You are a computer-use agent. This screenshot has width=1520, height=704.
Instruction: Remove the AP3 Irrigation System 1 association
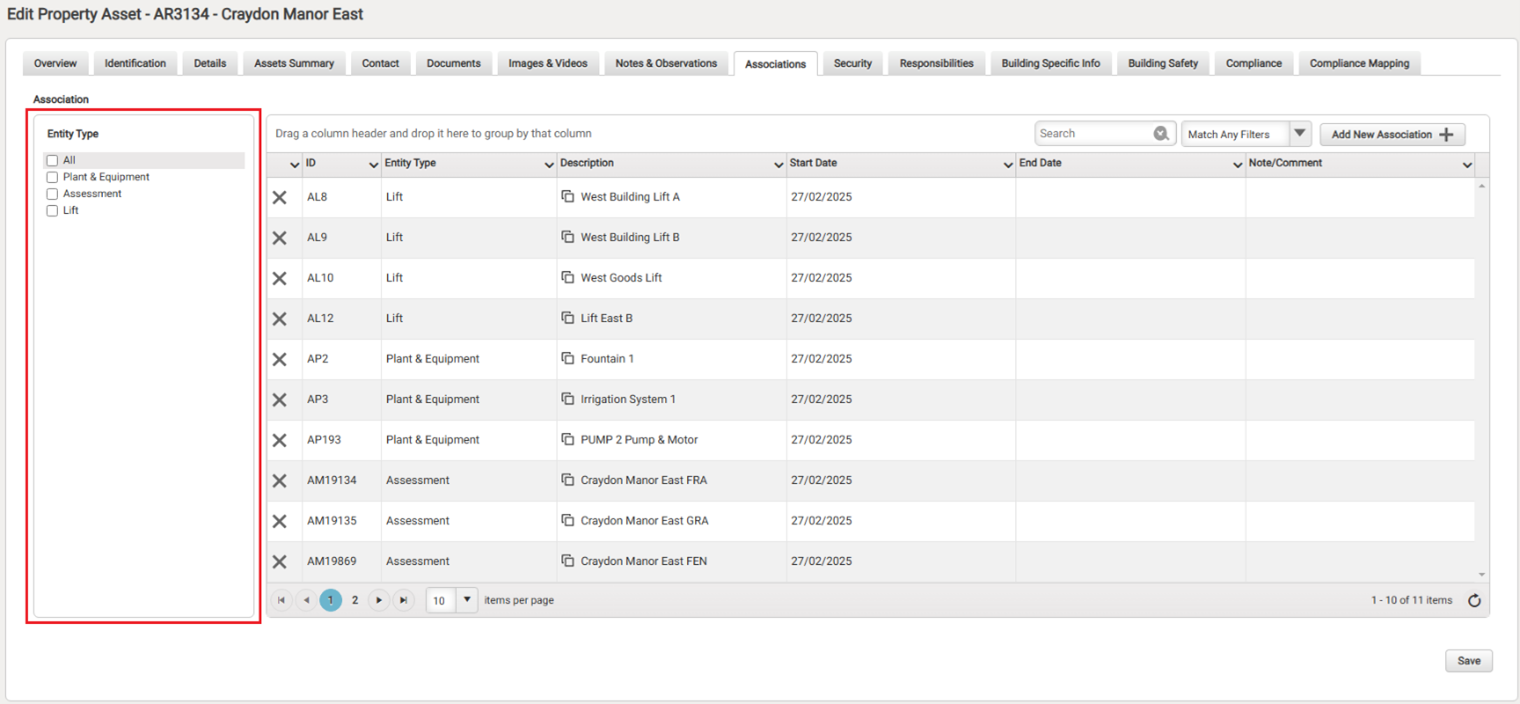280,400
